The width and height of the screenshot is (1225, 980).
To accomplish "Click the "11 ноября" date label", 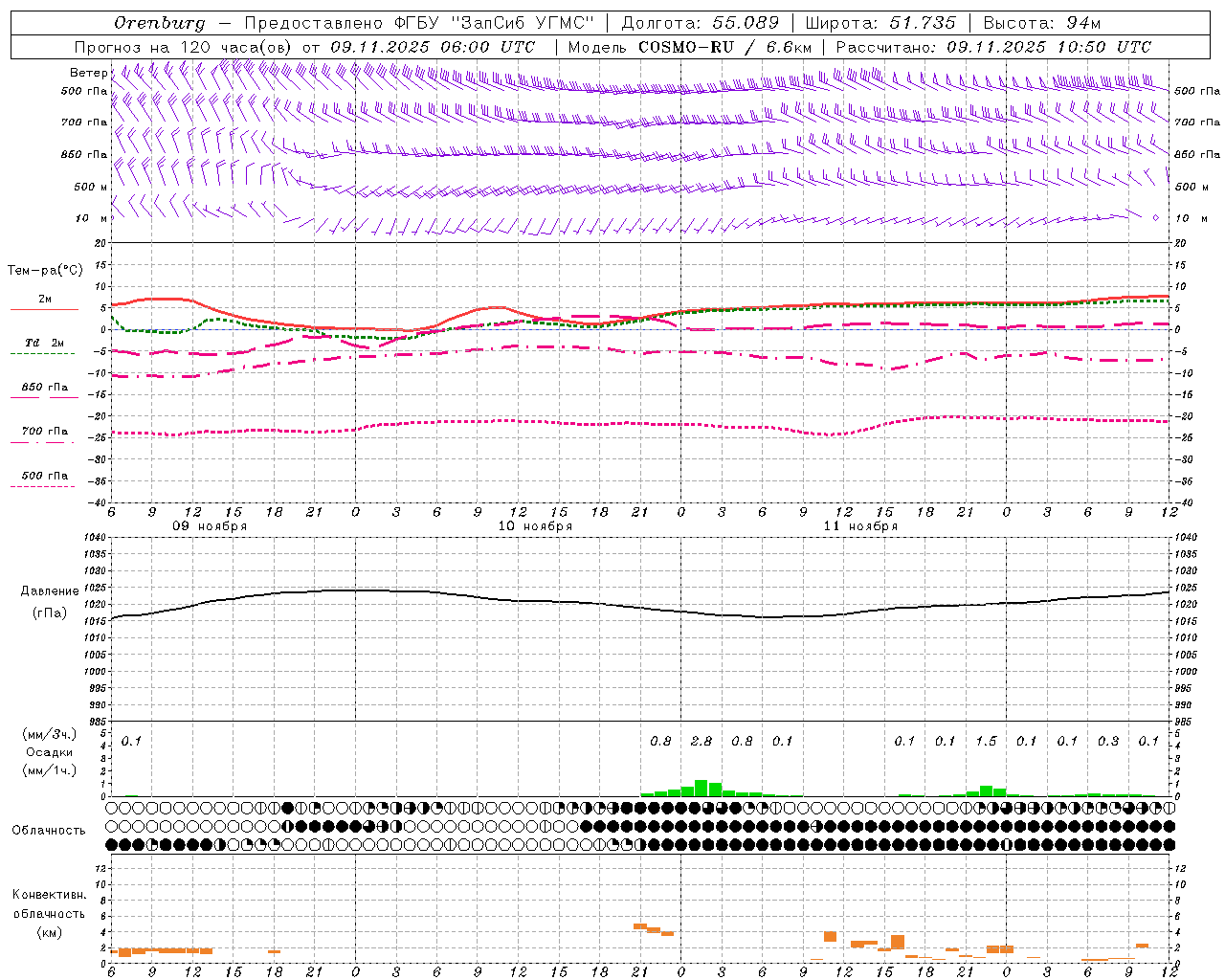I will click(860, 526).
